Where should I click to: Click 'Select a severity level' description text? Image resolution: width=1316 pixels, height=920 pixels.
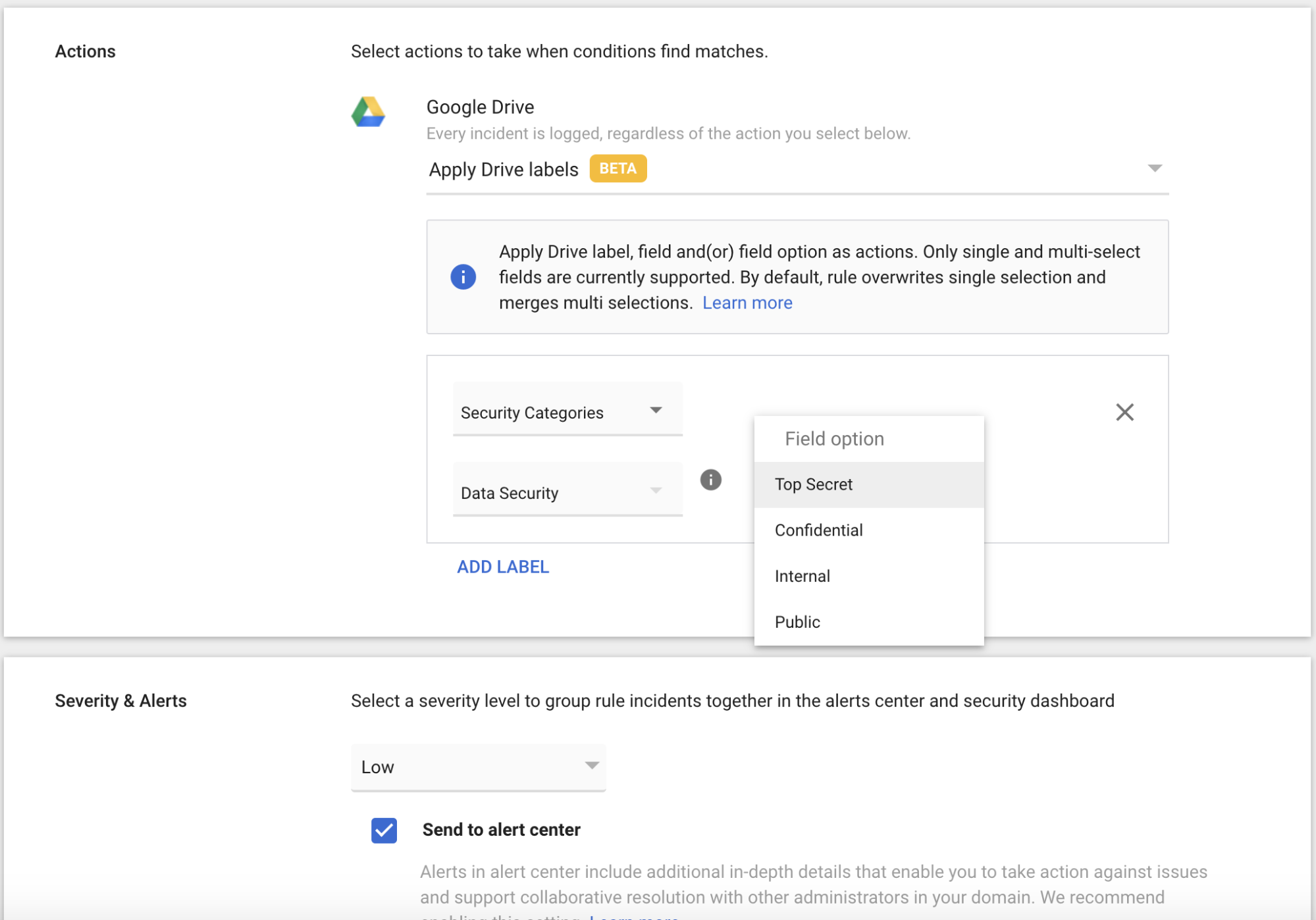pos(732,701)
